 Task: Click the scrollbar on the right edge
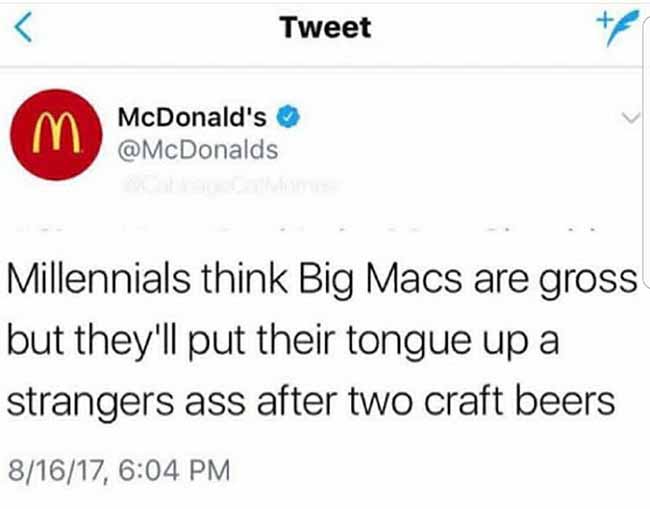pos(646,149)
